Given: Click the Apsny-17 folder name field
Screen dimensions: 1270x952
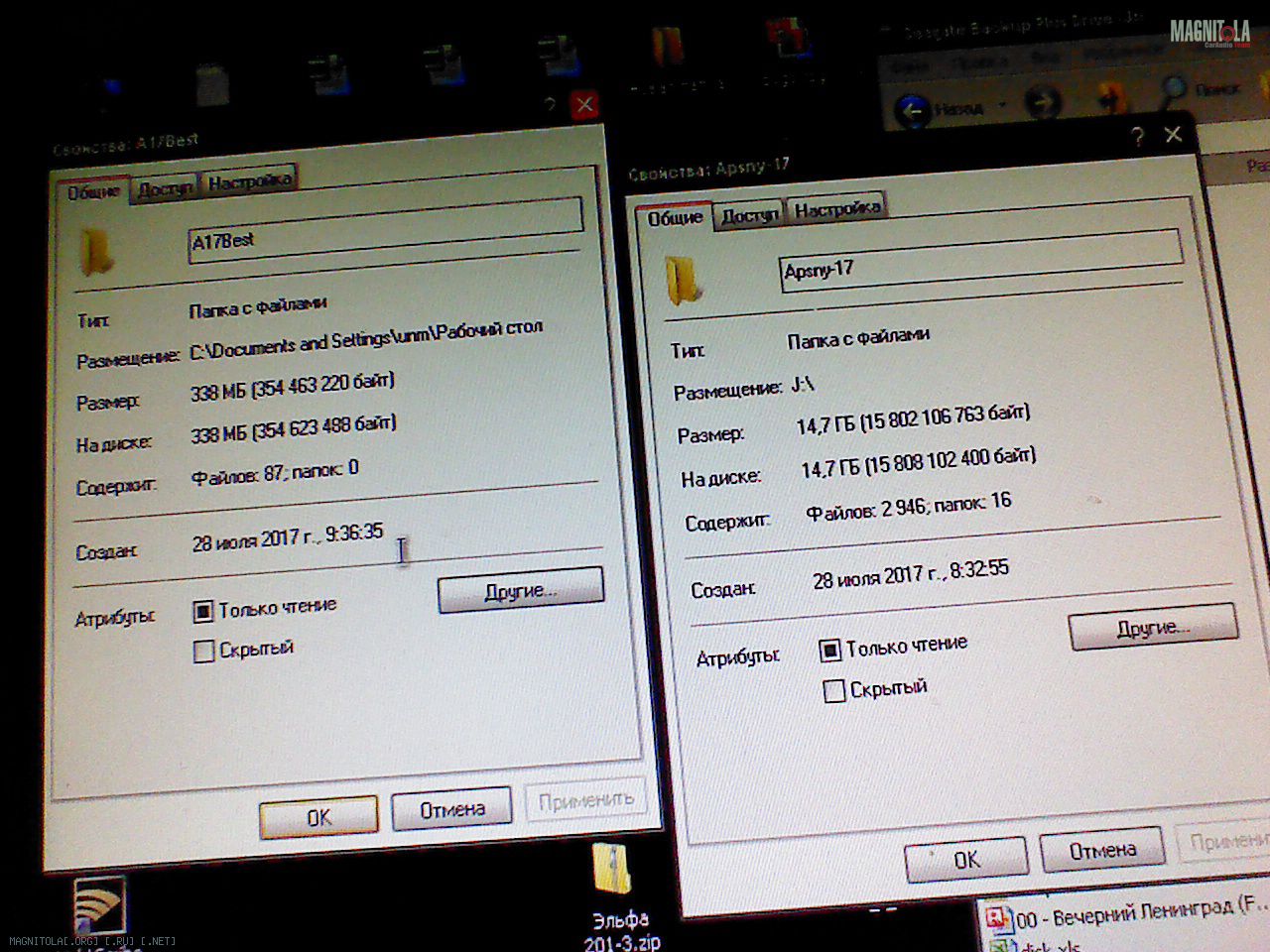Looking at the screenshot, I should [981, 262].
